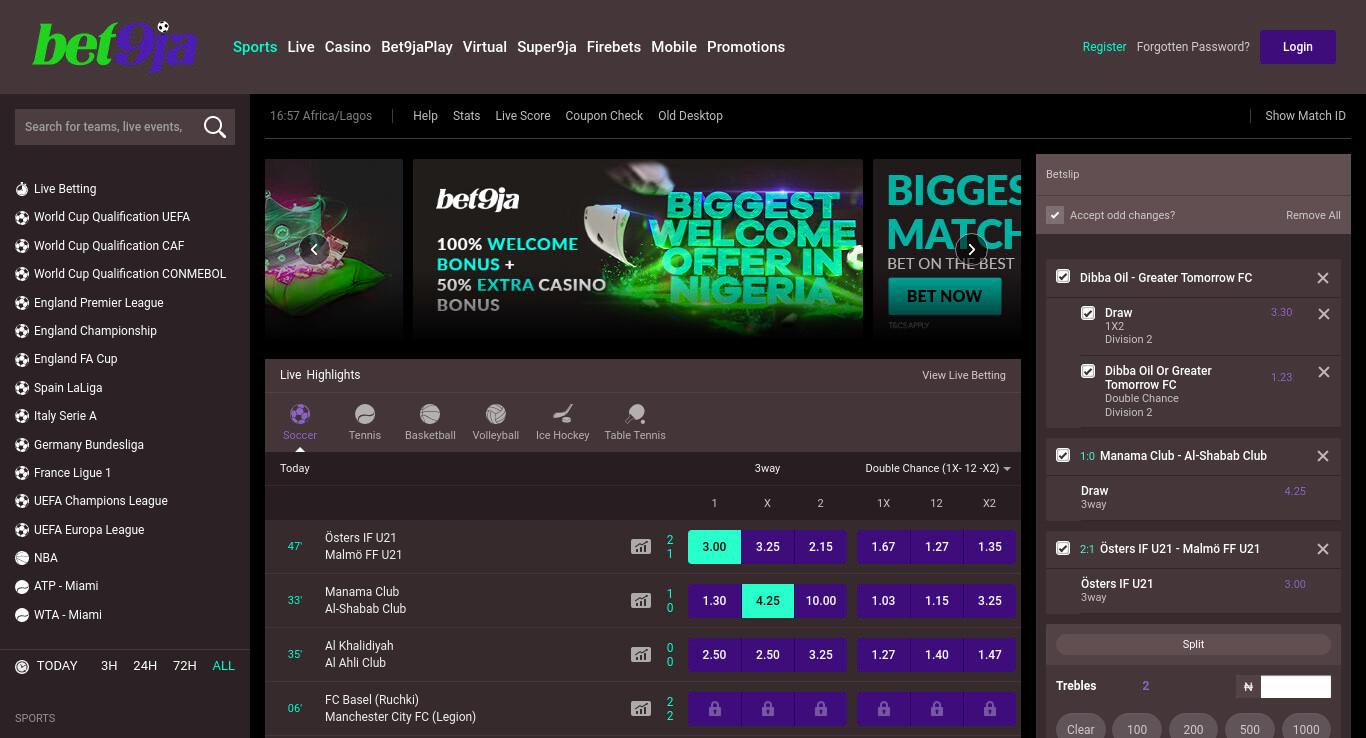Click the team search input field
Screen dimensions: 1366x738
(x=107, y=127)
